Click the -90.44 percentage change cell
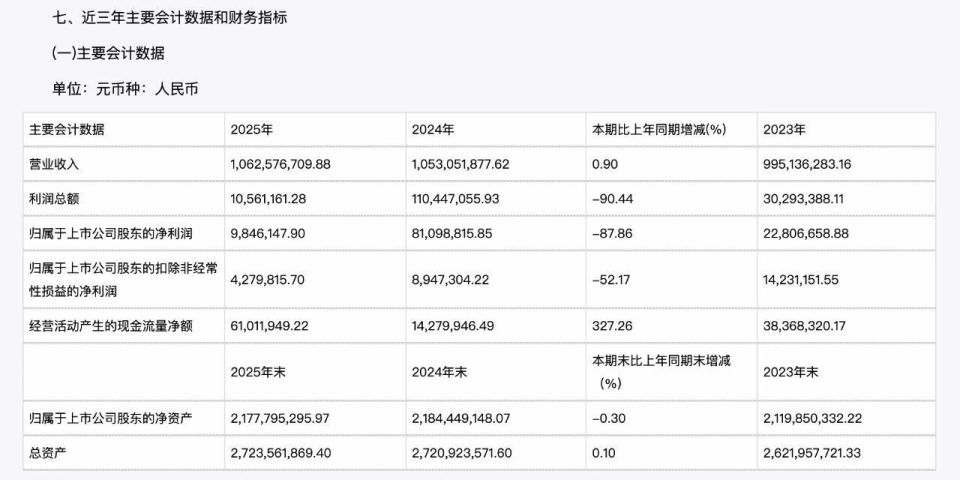960x480 pixels. (x=613, y=199)
